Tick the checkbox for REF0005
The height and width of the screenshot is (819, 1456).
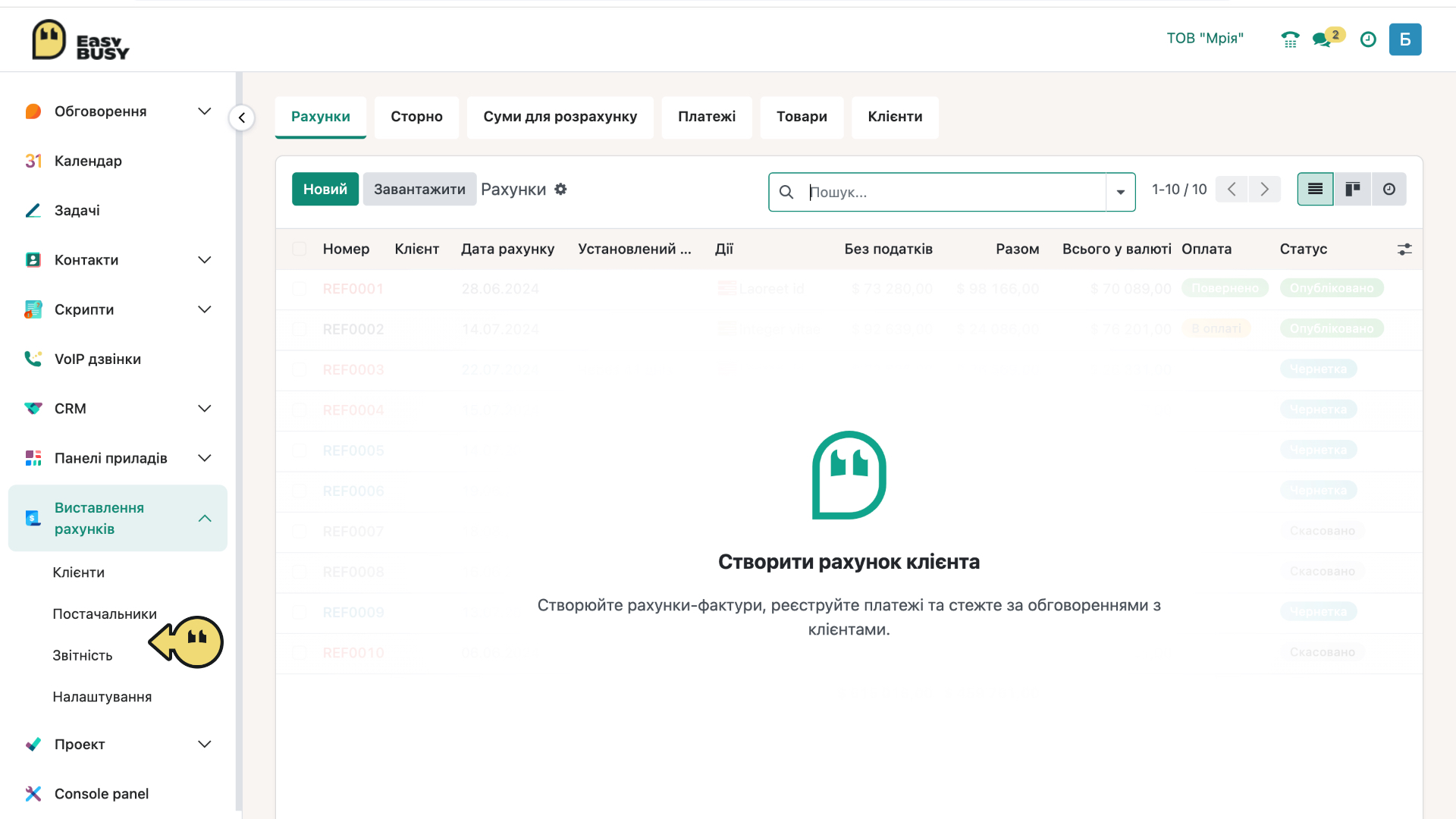click(x=300, y=450)
